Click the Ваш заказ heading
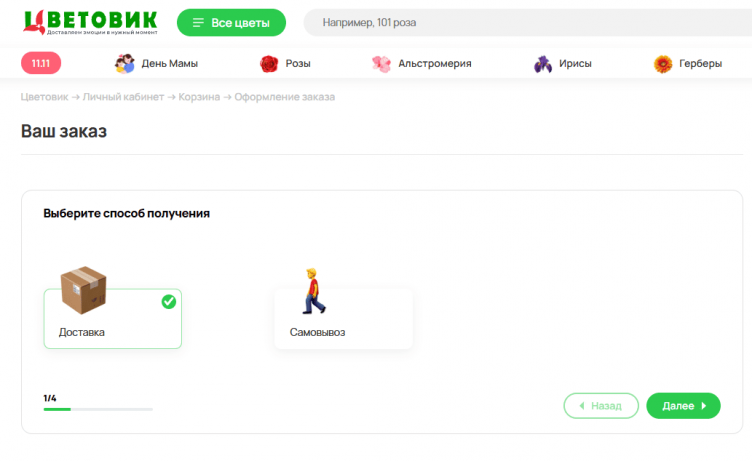The width and height of the screenshot is (752, 461). pos(64,131)
